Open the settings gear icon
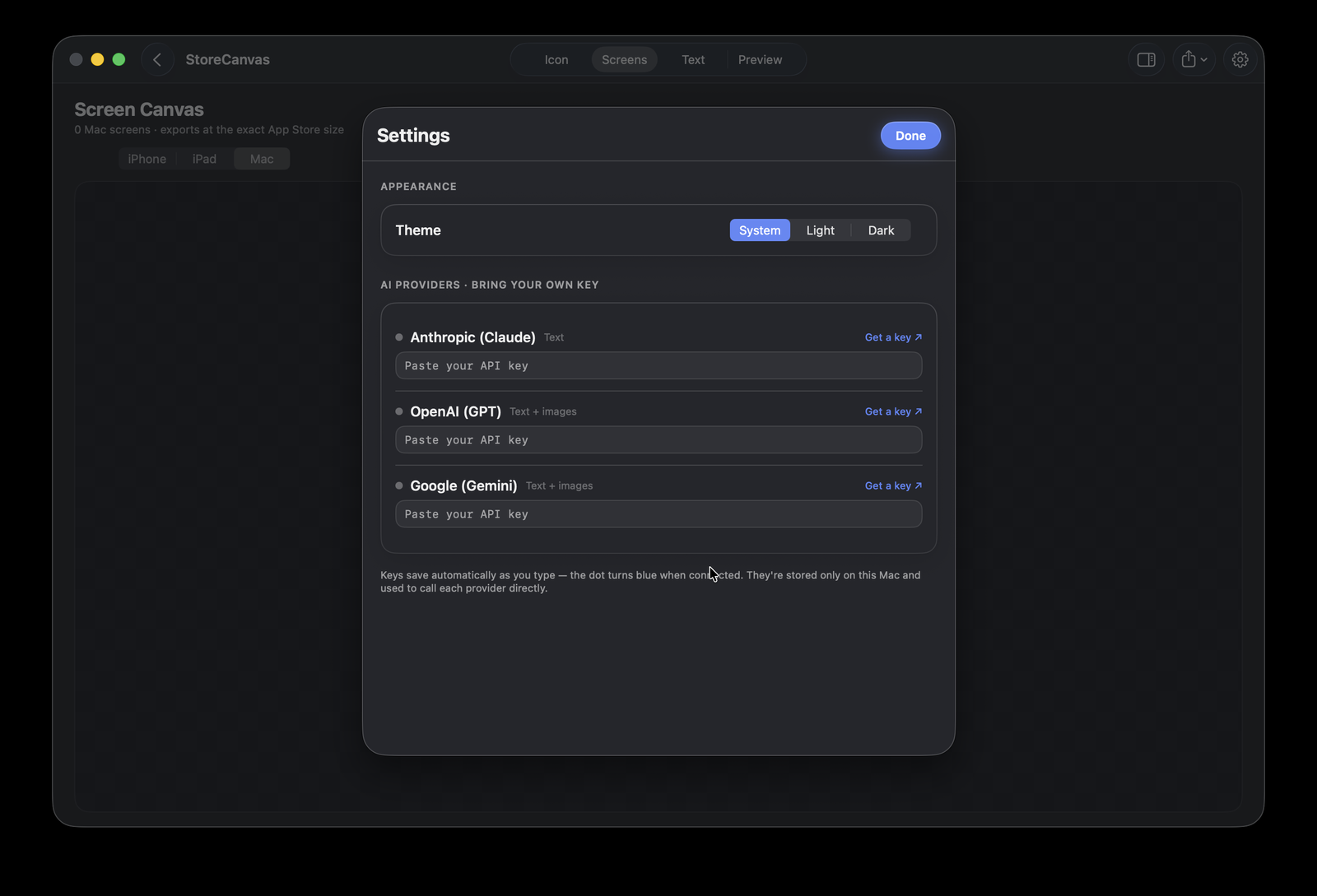The height and width of the screenshot is (896, 1317). coord(1240,59)
